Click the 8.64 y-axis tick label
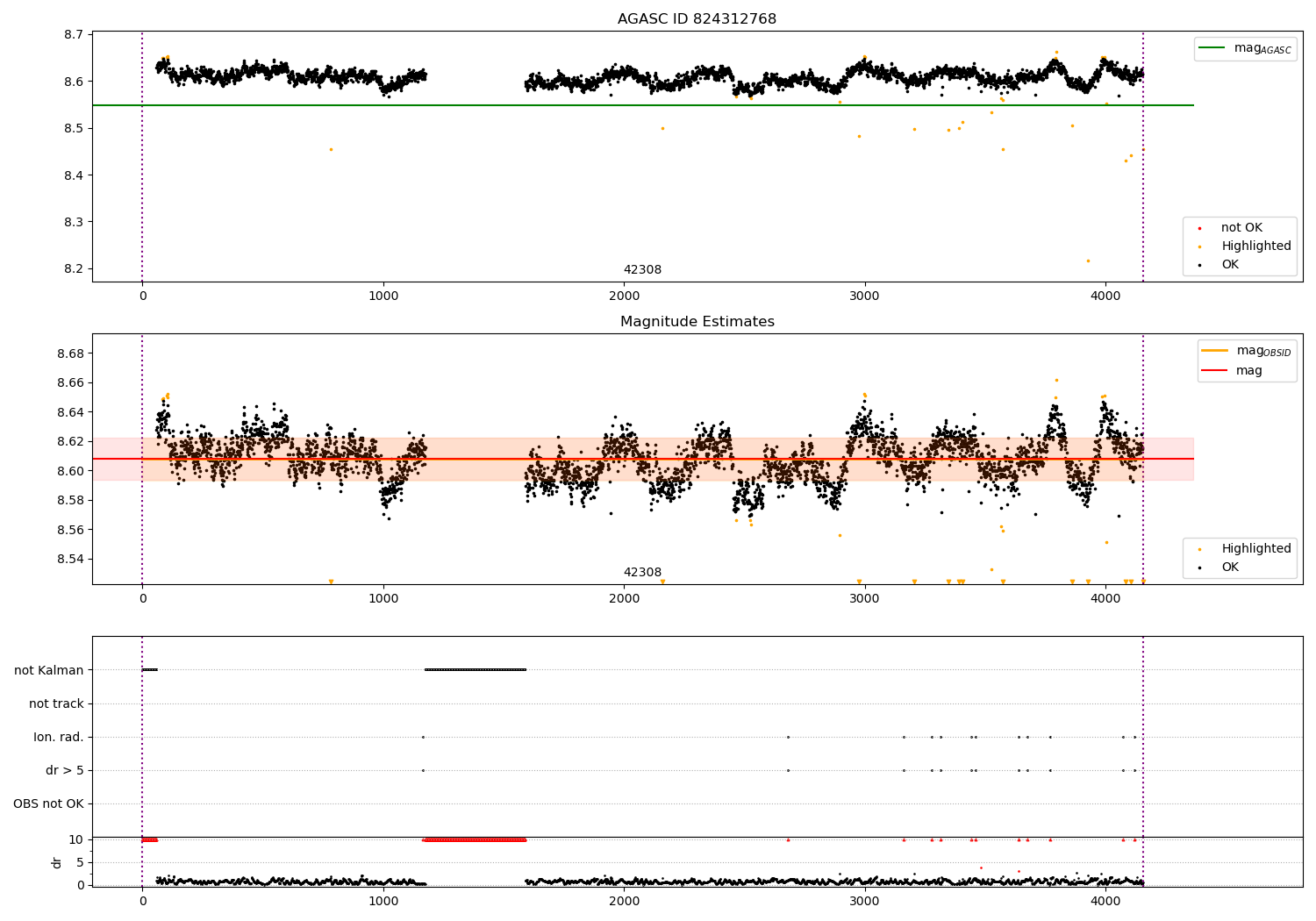This screenshot has height=921, width=1316. (x=70, y=412)
